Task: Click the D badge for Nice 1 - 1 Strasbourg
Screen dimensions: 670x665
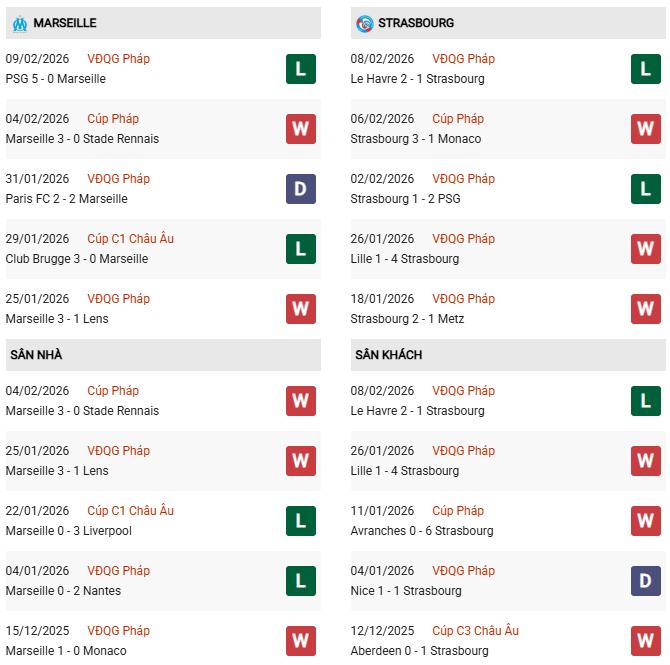Action: 645,581
